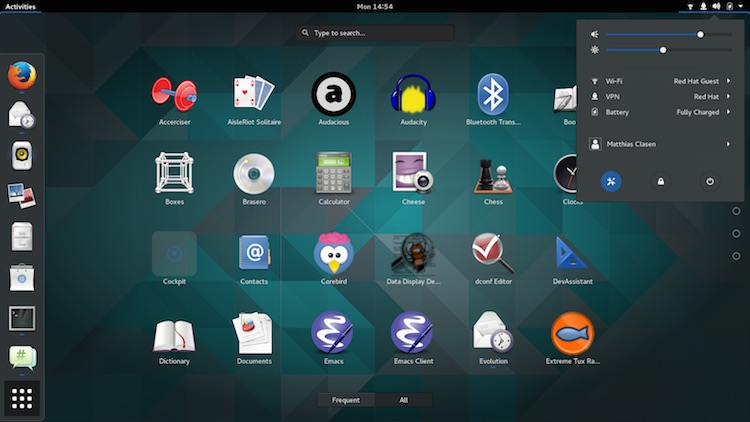This screenshot has height=422, width=750.
Task: Launch the Boxes app
Action: 174,179
